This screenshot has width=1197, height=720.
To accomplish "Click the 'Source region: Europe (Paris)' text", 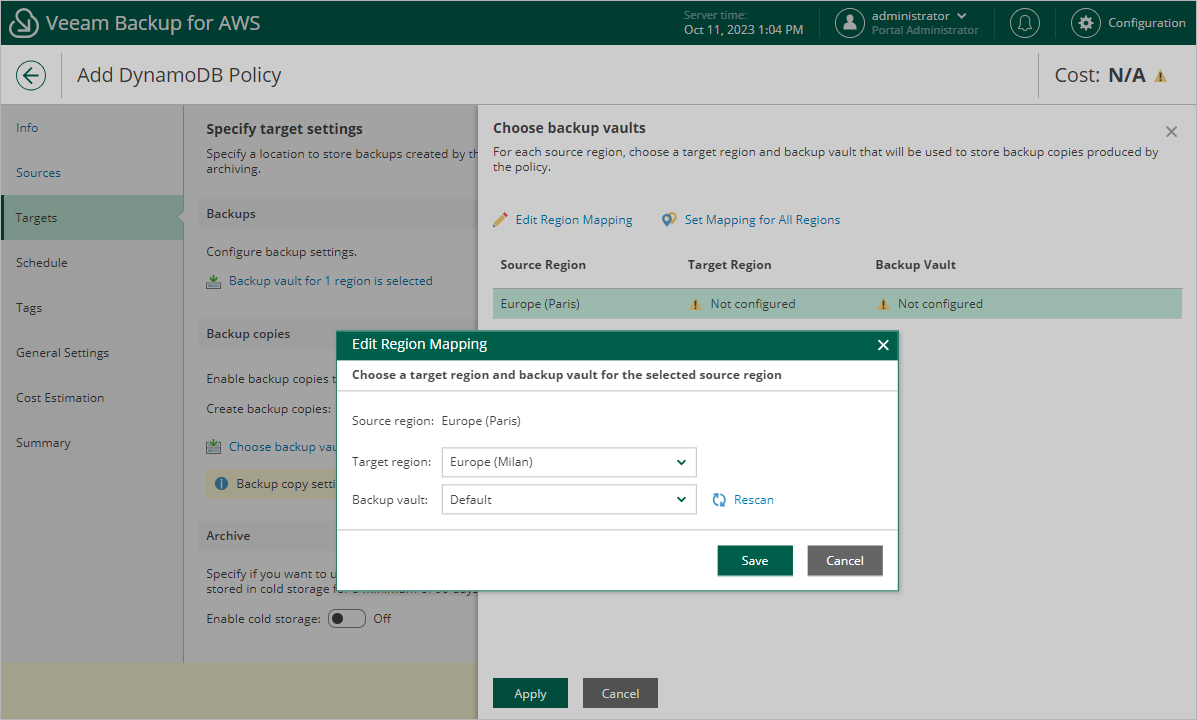I will click(436, 421).
